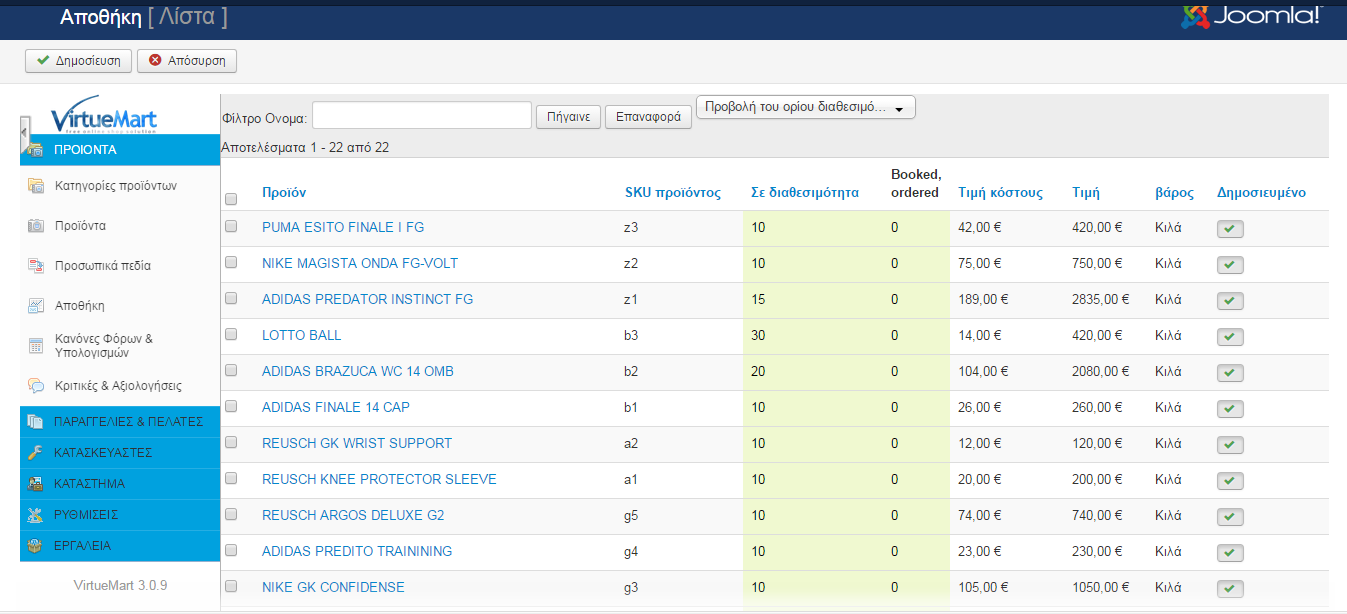The height and width of the screenshot is (614, 1347).
Task: Click the Απόσυρση button
Action: tap(187, 61)
